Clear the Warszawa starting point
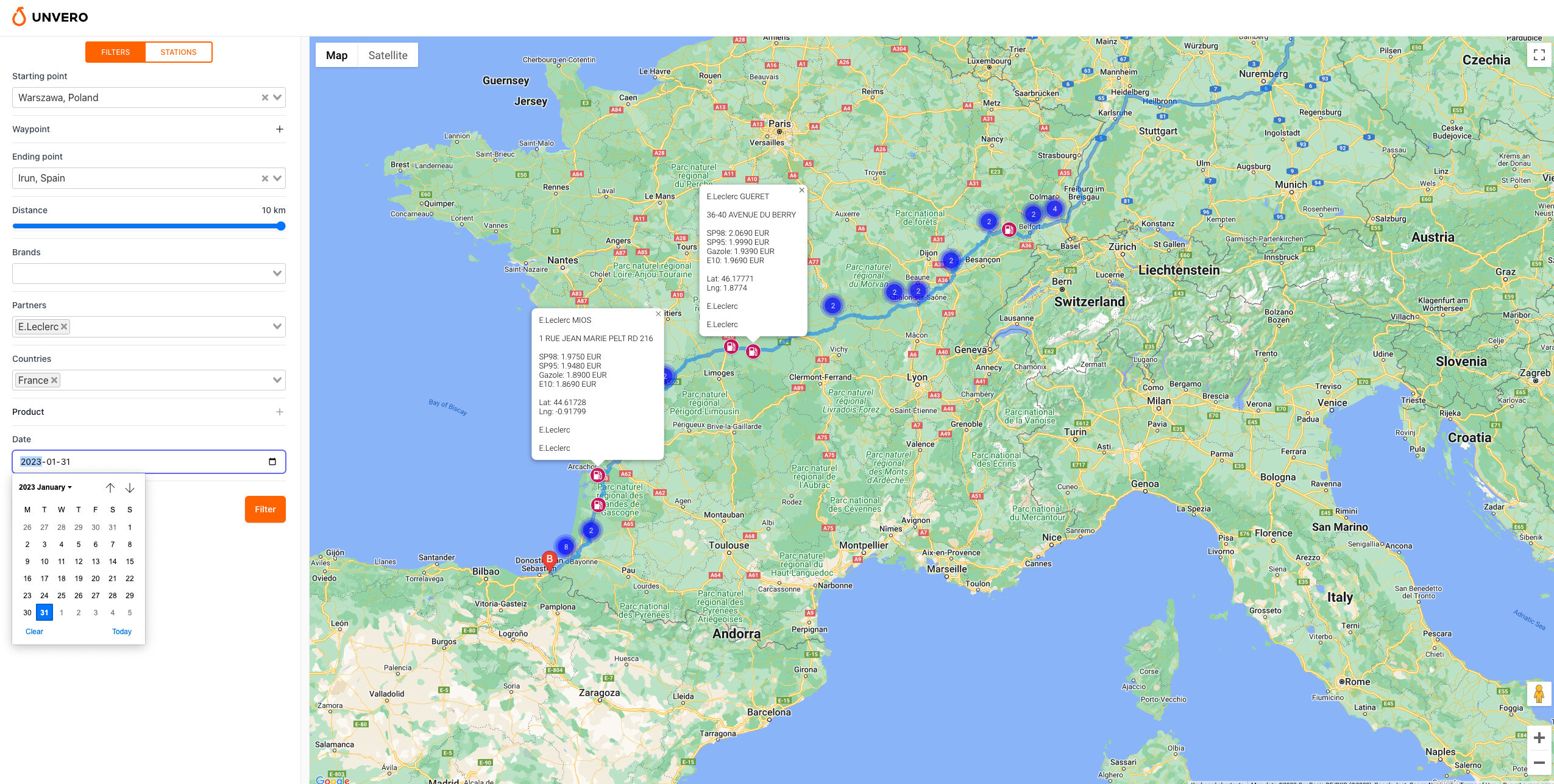This screenshot has width=1554, height=784. tap(265, 97)
